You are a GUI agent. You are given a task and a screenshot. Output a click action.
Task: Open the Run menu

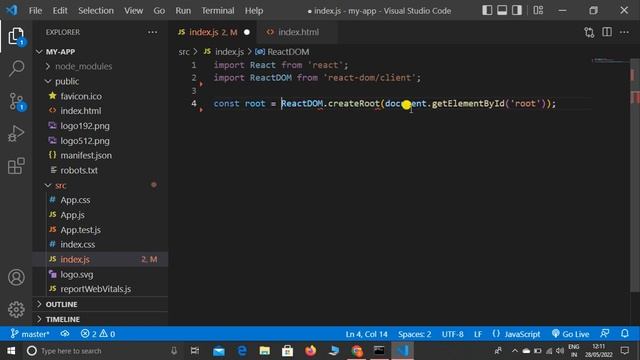(x=183, y=11)
